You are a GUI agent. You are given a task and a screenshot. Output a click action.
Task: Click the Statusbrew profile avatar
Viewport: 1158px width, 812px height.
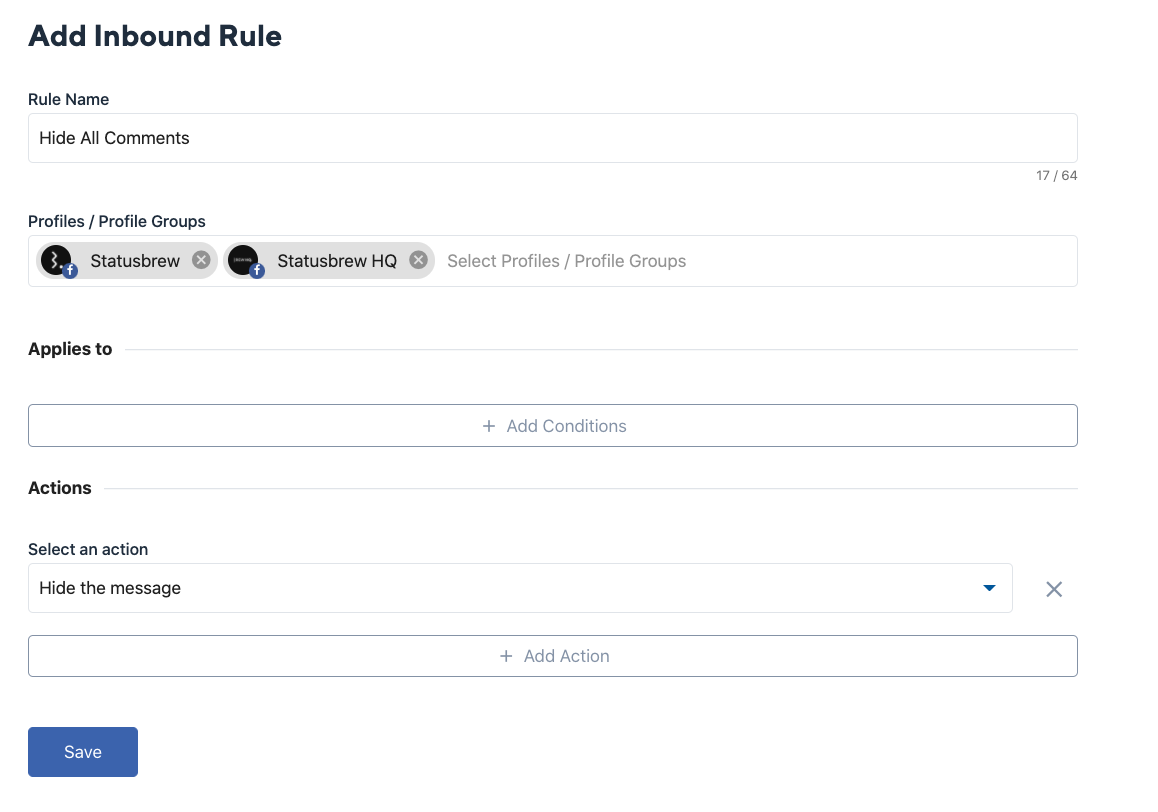pos(56,260)
